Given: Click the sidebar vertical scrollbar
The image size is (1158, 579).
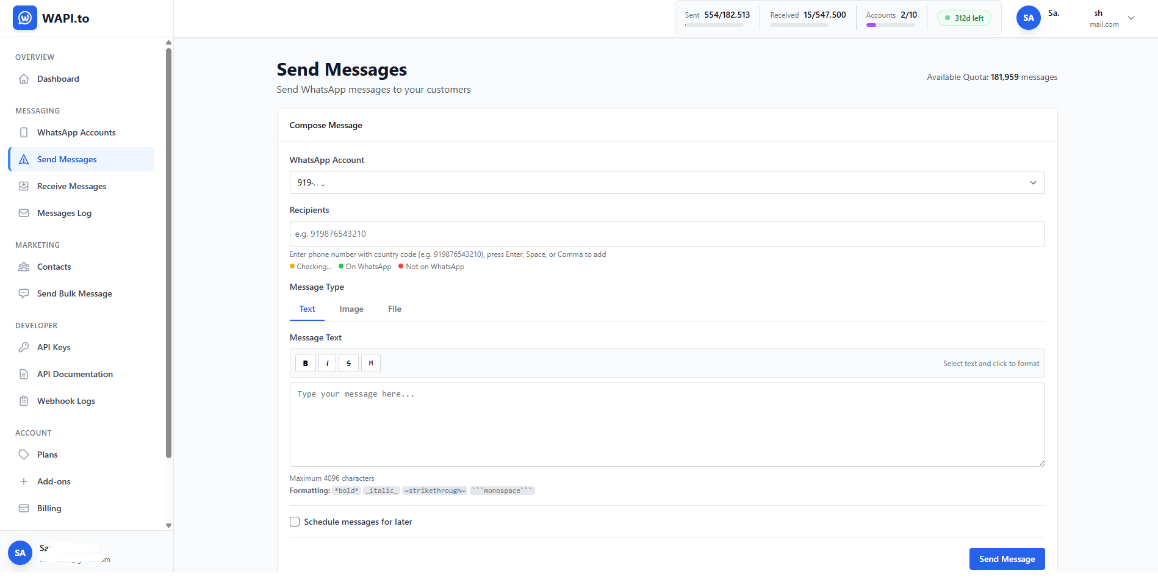Looking at the screenshot, I should pyautogui.click(x=168, y=251).
